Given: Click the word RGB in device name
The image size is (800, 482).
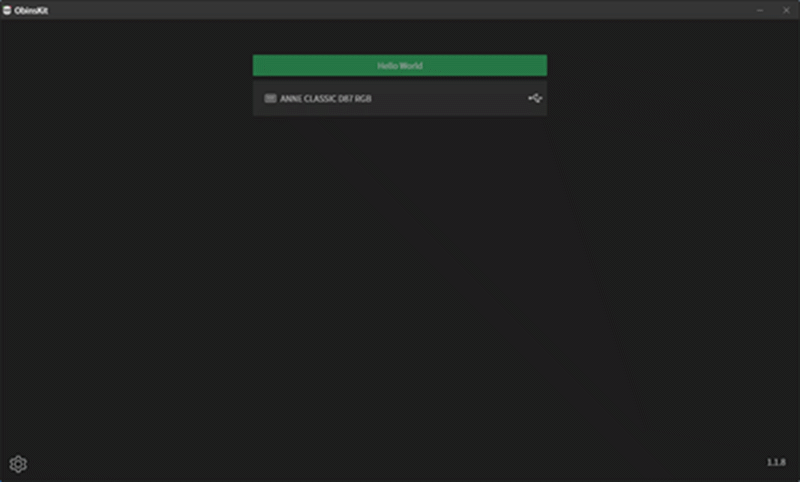Looking at the screenshot, I should click(363, 98).
